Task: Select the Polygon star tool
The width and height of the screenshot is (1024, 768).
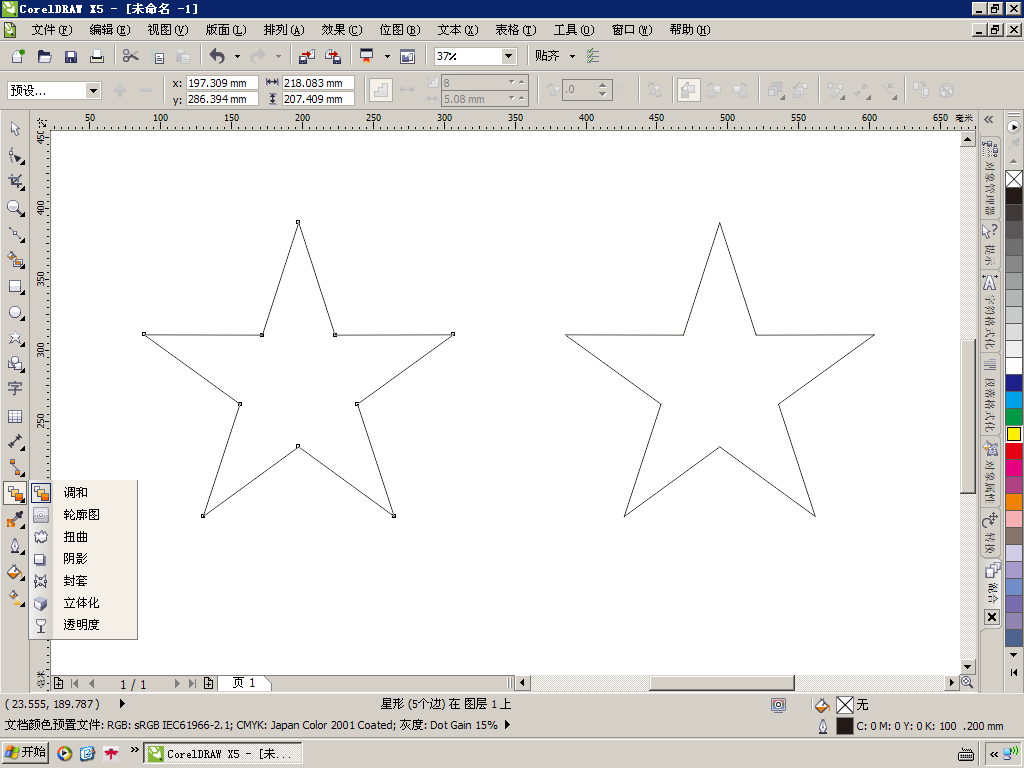Action: point(15,338)
